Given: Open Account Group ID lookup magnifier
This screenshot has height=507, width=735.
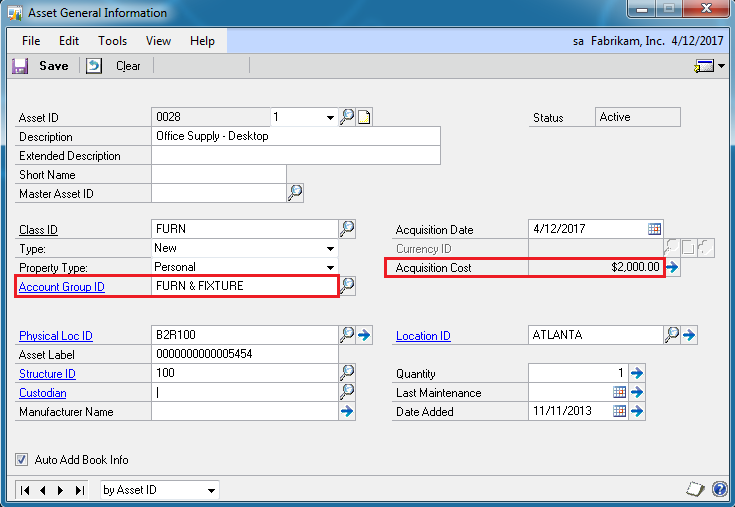Looking at the screenshot, I should pyautogui.click(x=347, y=285).
